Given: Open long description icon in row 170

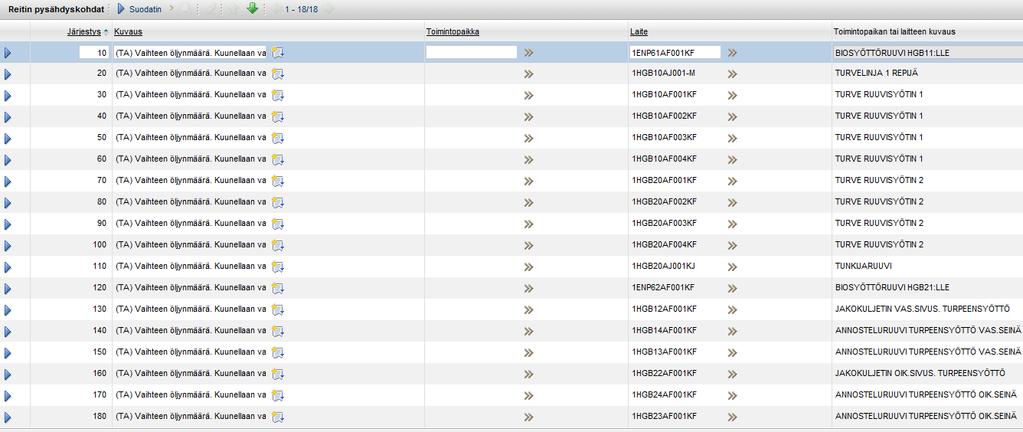Looking at the screenshot, I should point(278,395).
